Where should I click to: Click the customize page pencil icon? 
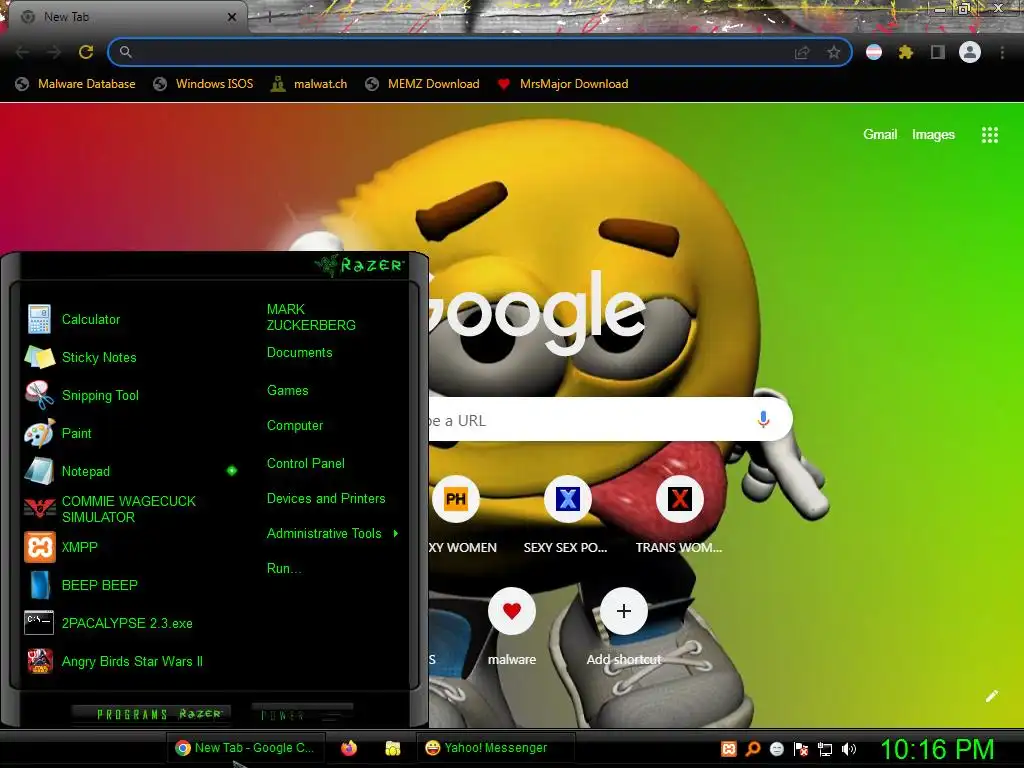[991, 696]
